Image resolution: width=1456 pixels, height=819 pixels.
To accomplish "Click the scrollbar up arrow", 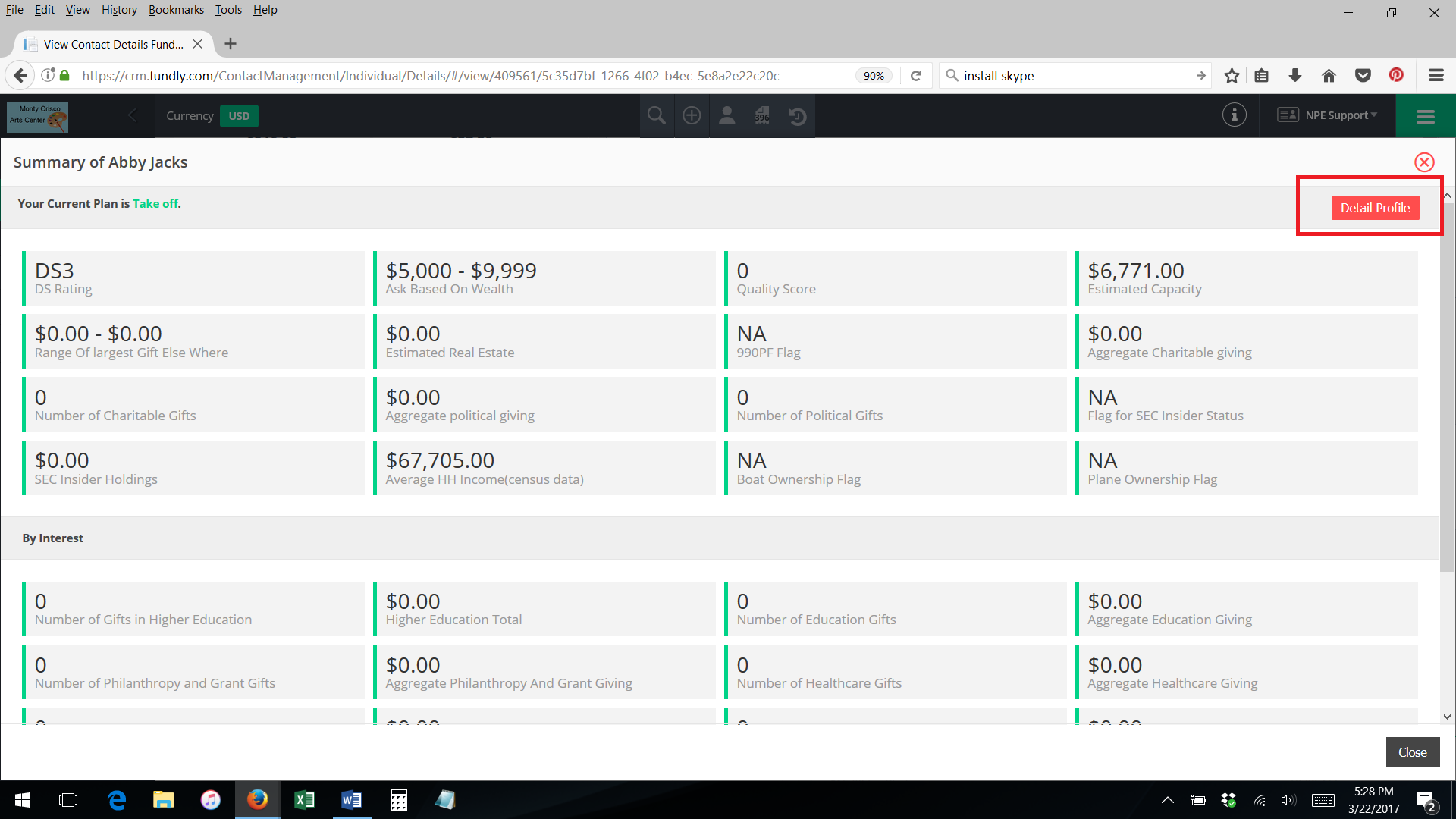I will (1448, 195).
